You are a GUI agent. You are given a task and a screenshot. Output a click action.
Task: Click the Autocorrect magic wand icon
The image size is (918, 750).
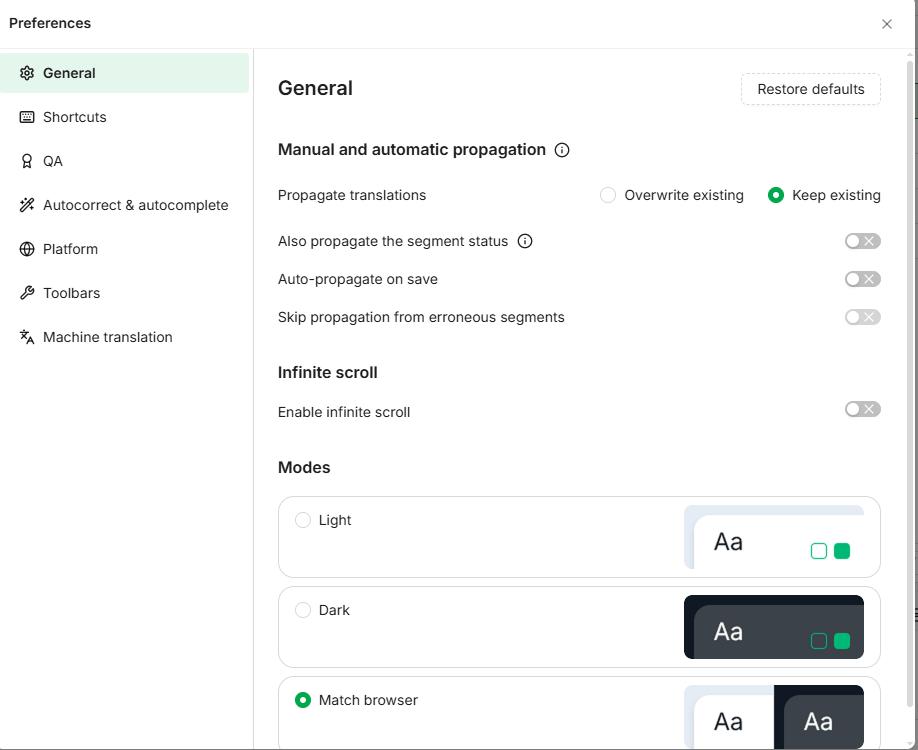[x=27, y=205]
